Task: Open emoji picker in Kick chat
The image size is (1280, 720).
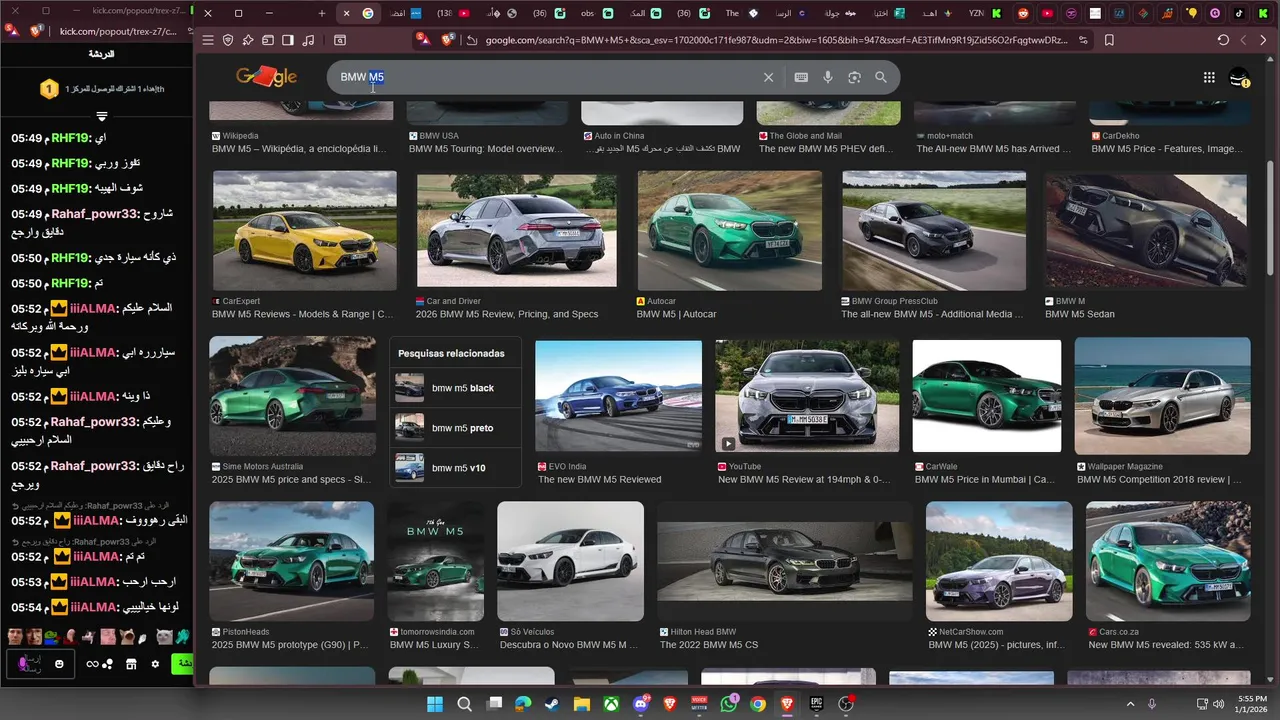Action: point(60,664)
